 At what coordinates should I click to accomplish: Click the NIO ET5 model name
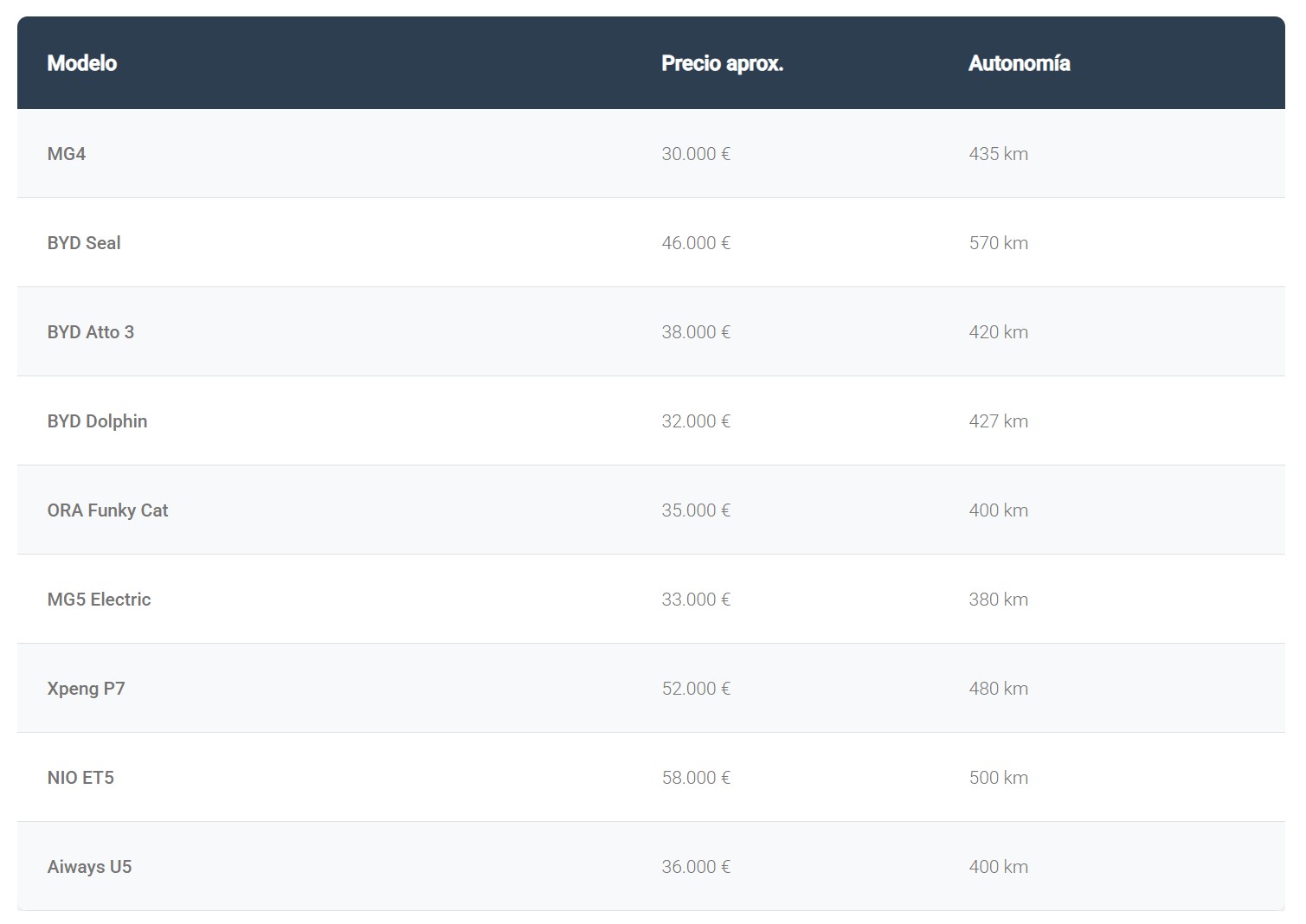point(80,778)
